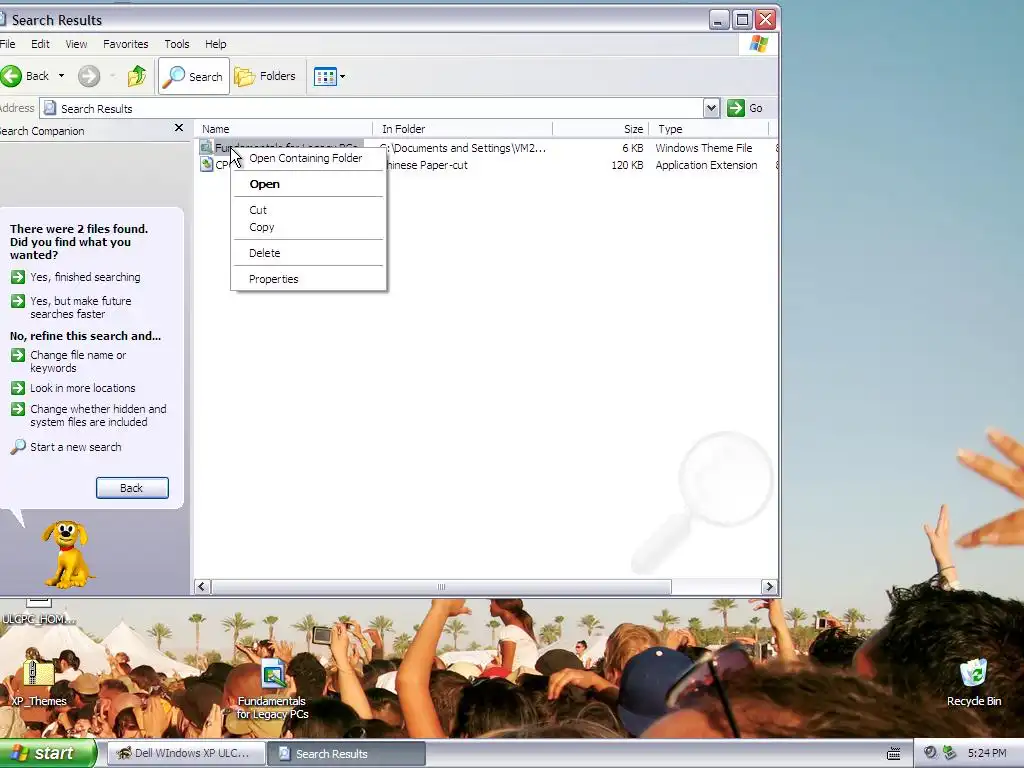The height and width of the screenshot is (768, 1024).
Task: Toggle the Folders toolbar button
Action: tap(265, 76)
